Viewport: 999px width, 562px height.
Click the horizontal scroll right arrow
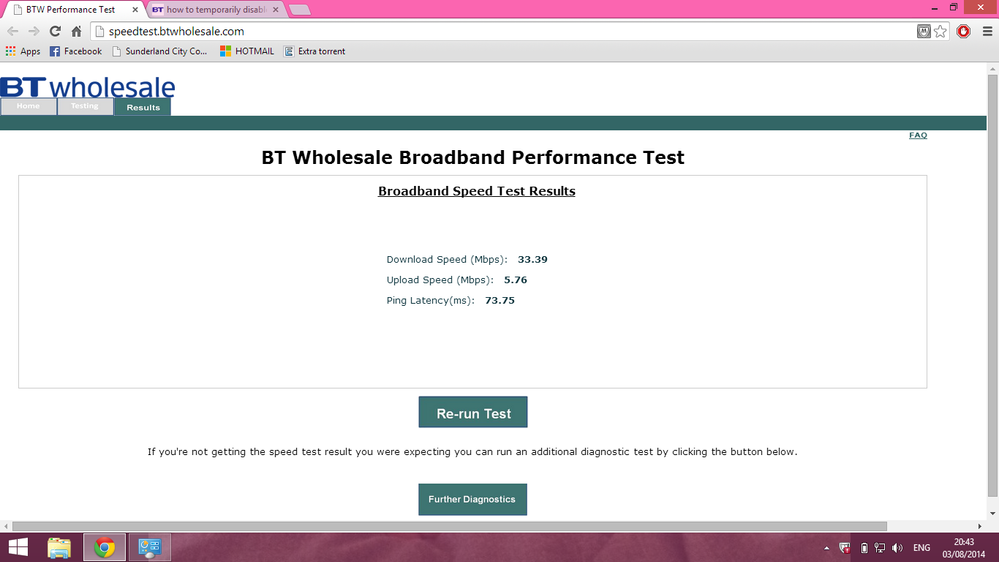click(x=981, y=526)
